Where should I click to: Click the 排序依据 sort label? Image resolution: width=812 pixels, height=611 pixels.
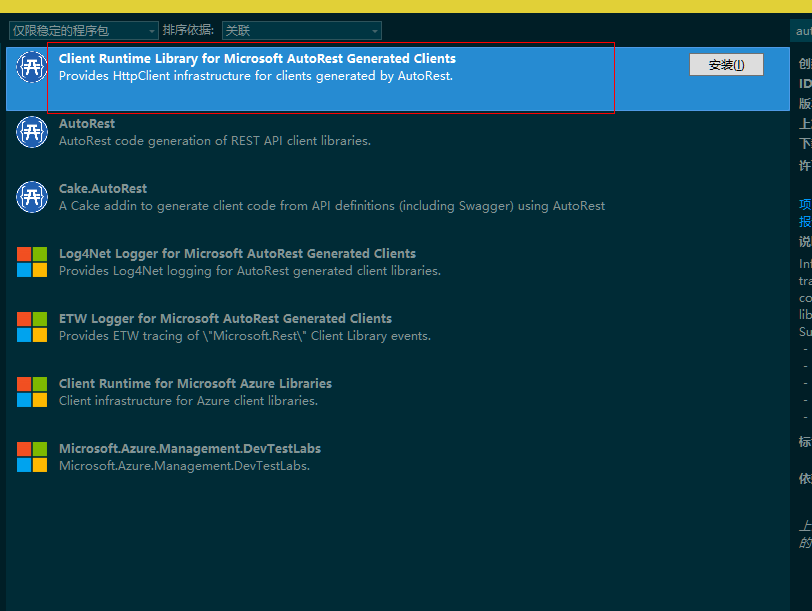188,30
